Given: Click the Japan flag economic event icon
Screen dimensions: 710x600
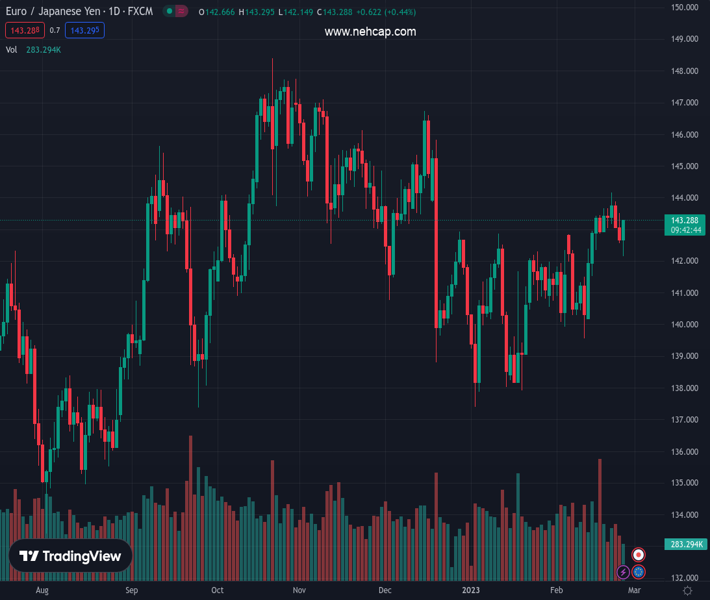Looking at the screenshot, I should 639,555.
